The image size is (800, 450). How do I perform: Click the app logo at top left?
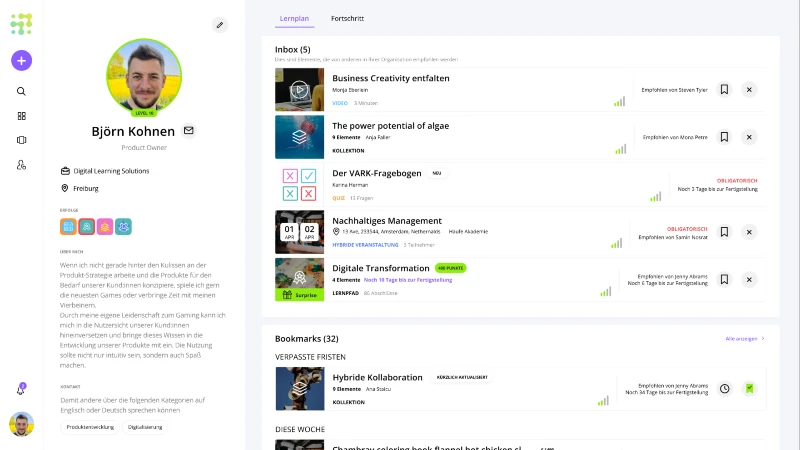(x=21, y=24)
